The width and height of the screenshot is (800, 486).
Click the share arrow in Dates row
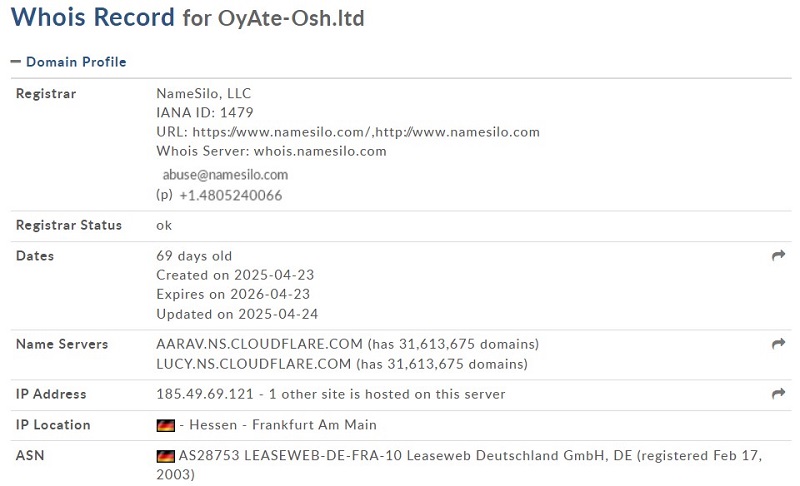click(778, 255)
